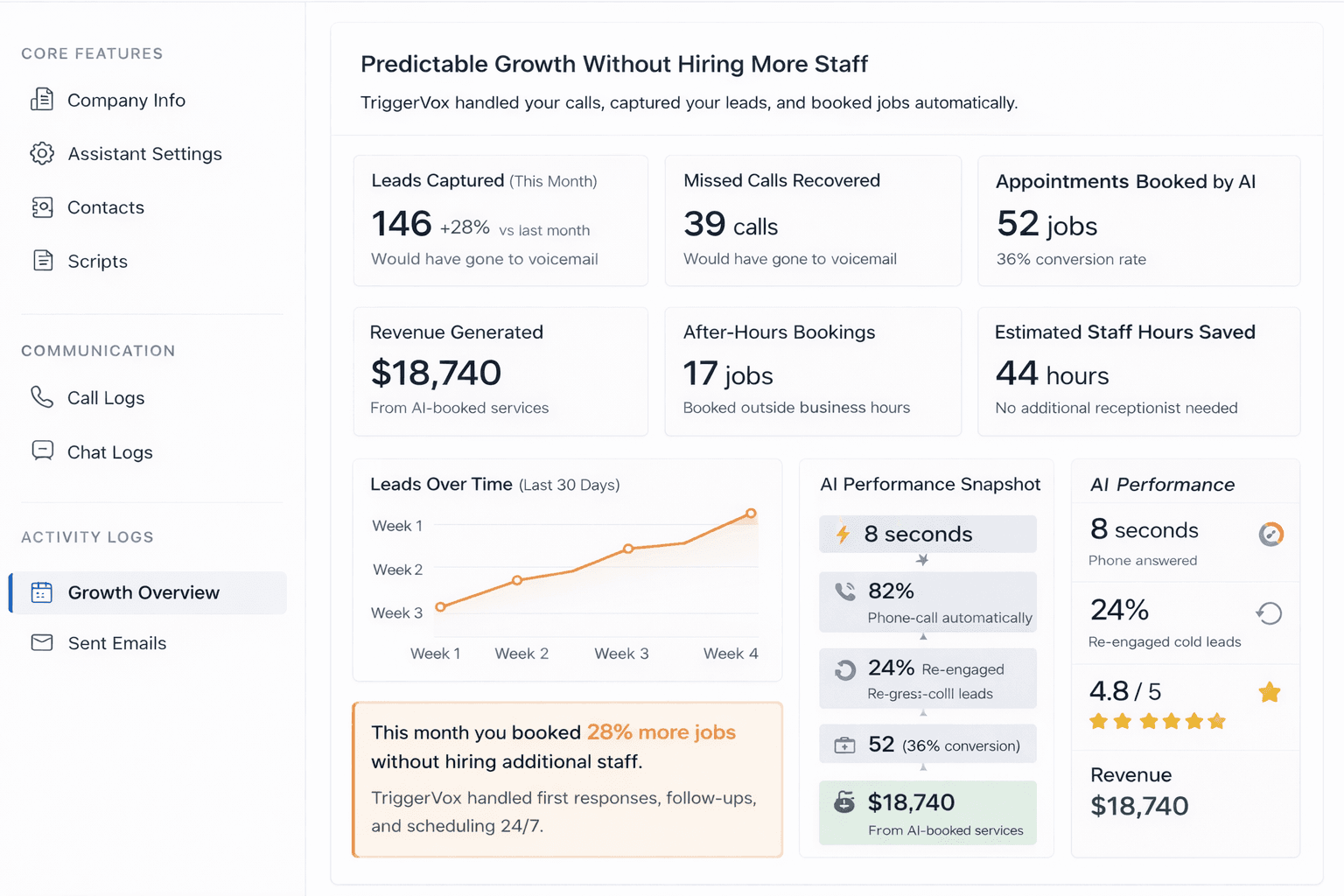Select the Contacts people icon
The height and width of the screenshot is (896, 1344).
click(41, 207)
